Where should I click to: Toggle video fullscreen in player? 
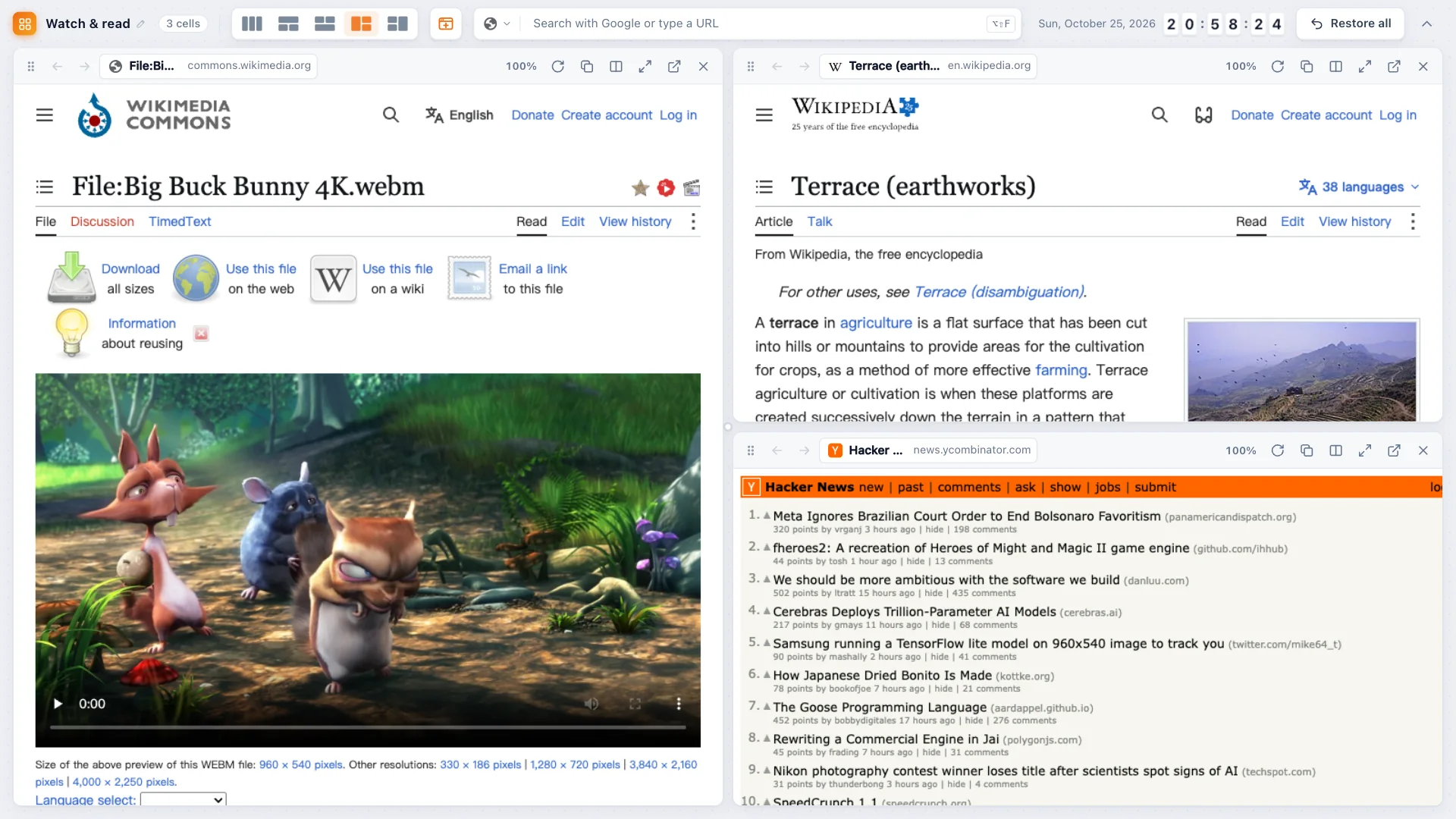tap(635, 704)
